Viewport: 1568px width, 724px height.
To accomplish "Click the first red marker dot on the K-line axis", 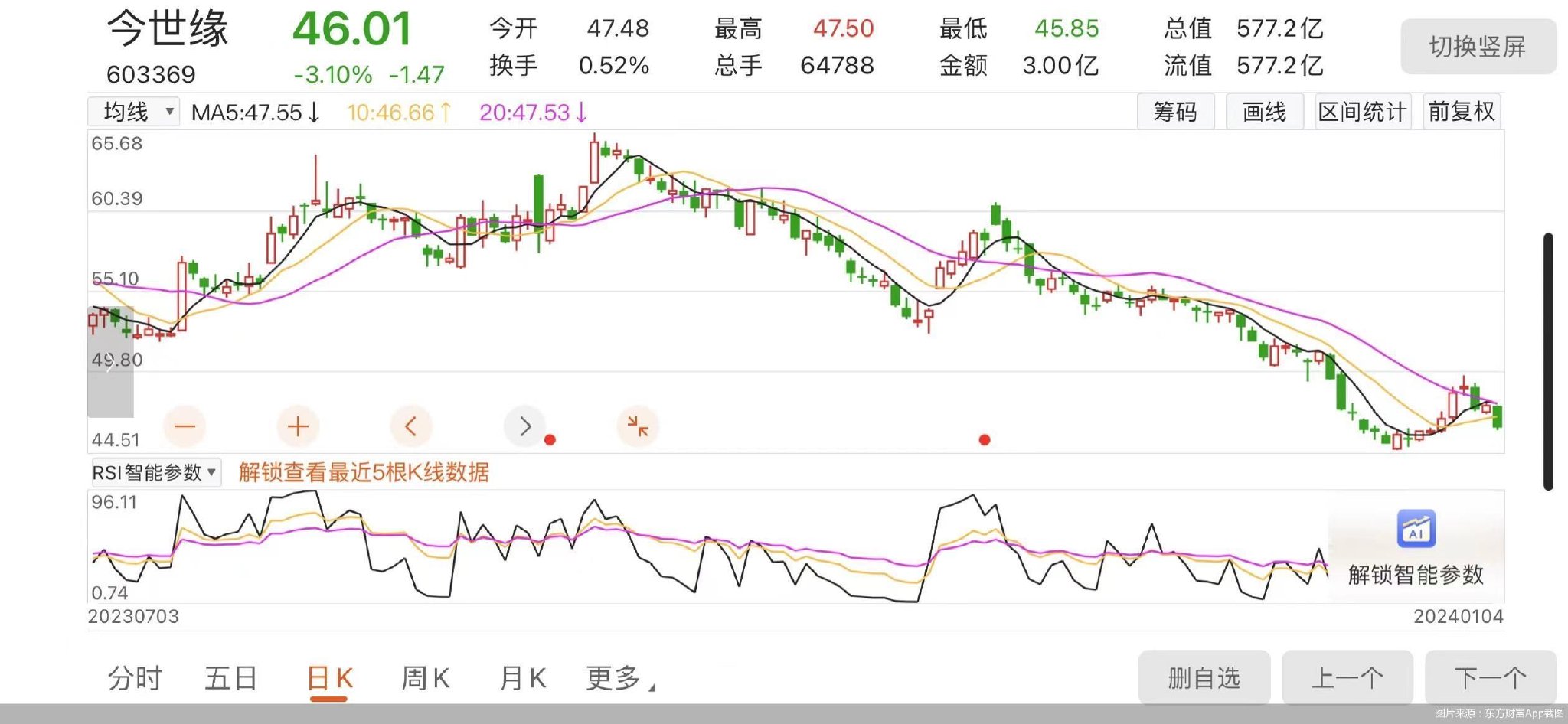I will tap(550, 440).
